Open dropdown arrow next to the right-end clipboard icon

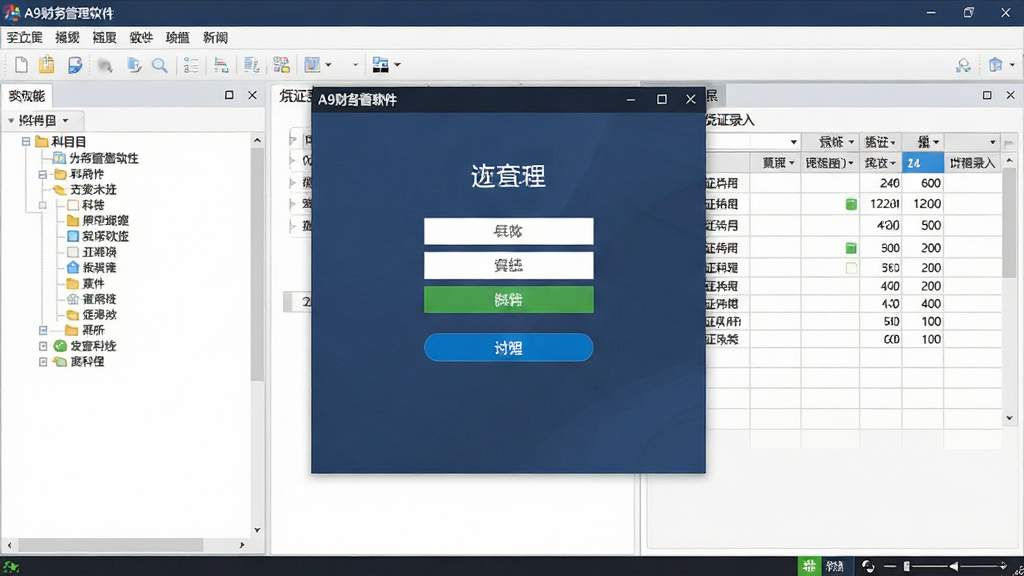click(x=1012, y=65)
